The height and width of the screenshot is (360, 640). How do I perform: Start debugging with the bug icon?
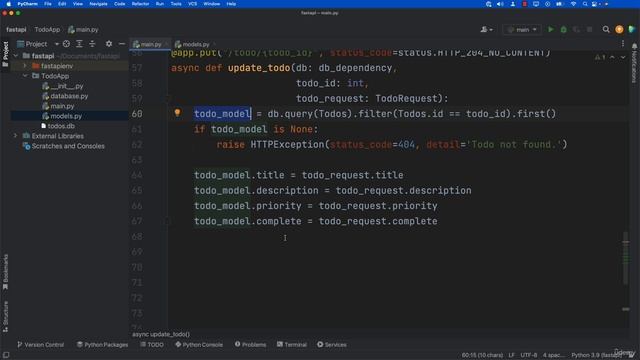(564, 29)
